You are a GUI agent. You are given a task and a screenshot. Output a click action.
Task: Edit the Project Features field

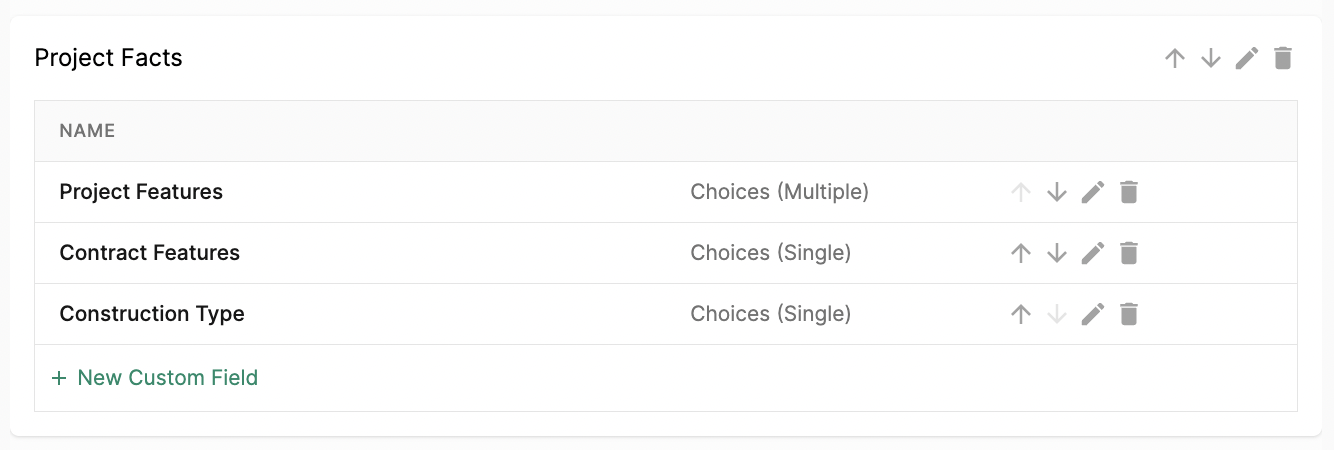tap(1093, 192)
